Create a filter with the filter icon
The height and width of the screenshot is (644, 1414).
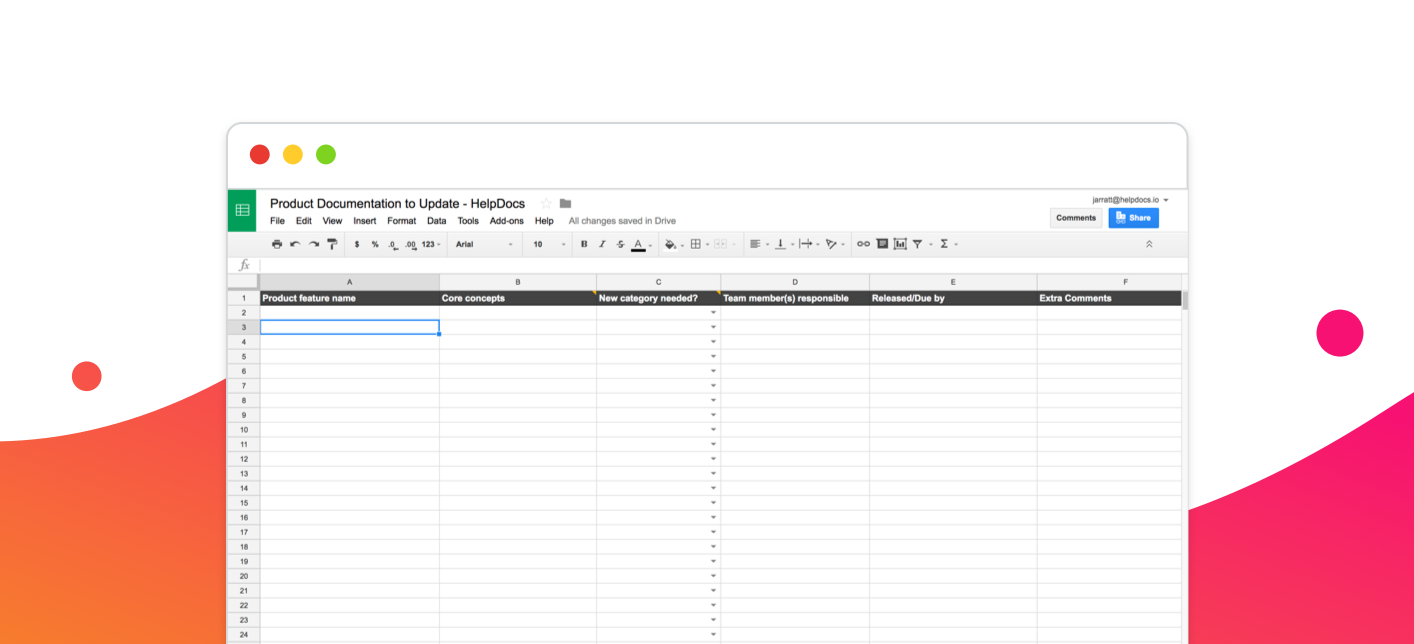(x=917, y=243)
